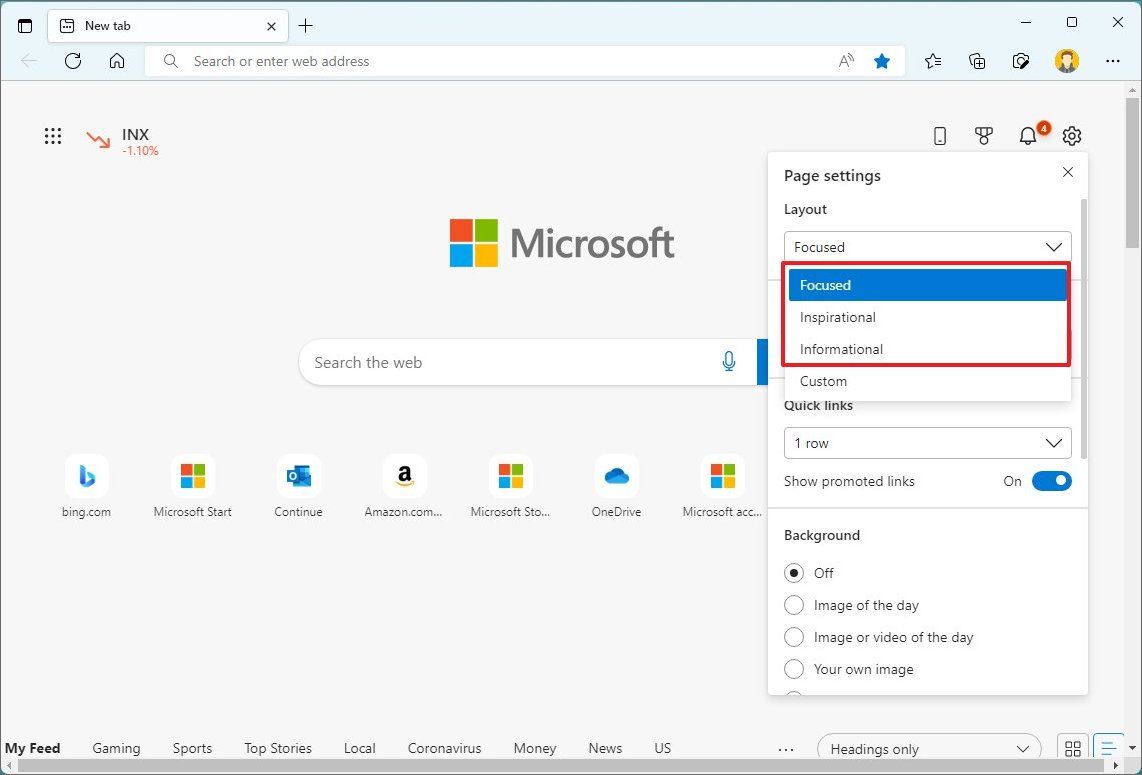The image size is (1142, 775).
Task: Click the Read aloud icon in address bar
Action: [846, 61]
